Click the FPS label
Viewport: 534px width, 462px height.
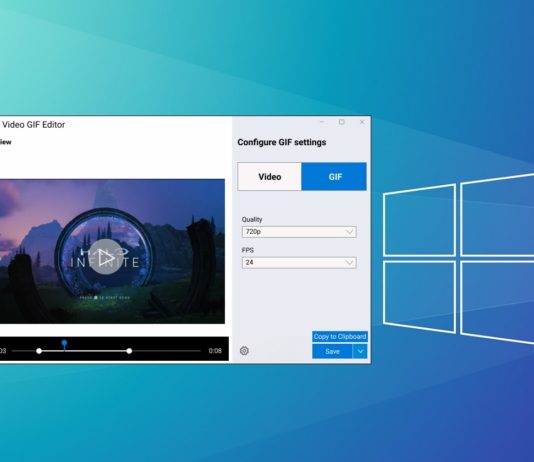click(248, 250)
